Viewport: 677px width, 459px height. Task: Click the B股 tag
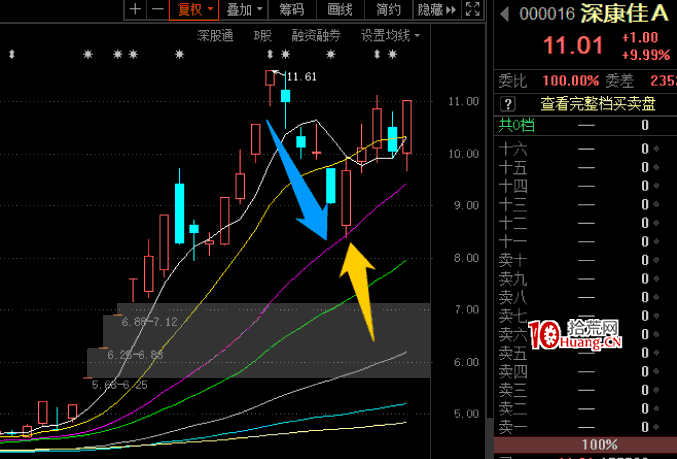click(x=263, y=35)
